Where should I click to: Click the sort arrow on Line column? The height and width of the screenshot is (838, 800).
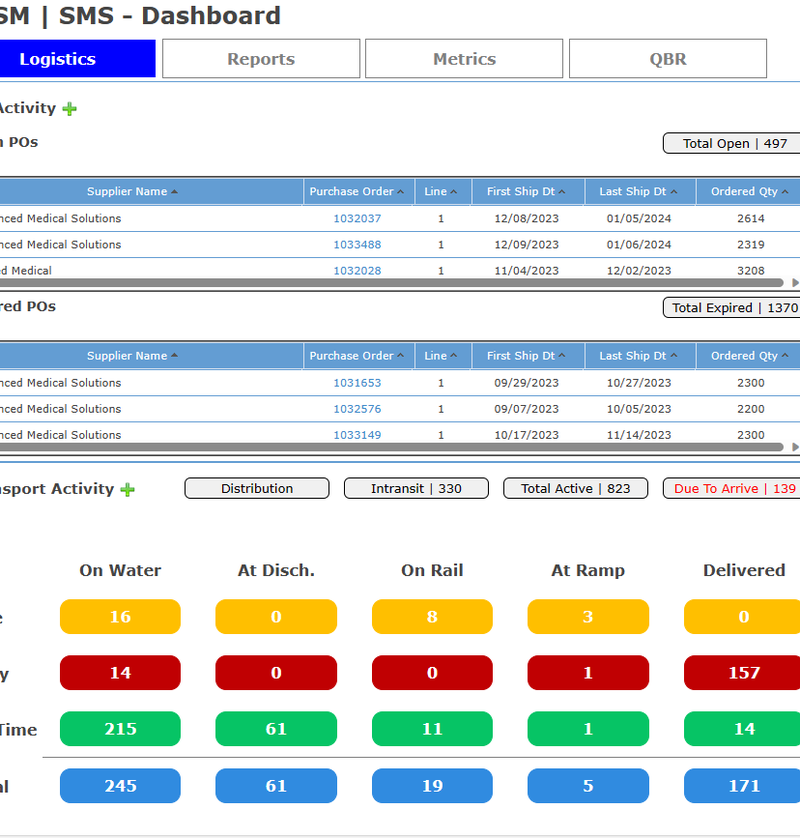click(x=455, y=191)
